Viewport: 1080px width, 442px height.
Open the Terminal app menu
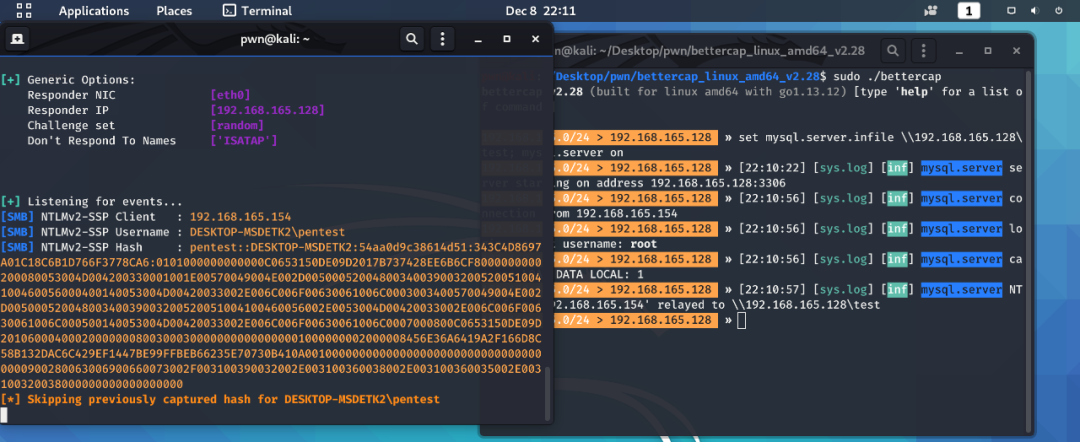[x=258, y=11]
